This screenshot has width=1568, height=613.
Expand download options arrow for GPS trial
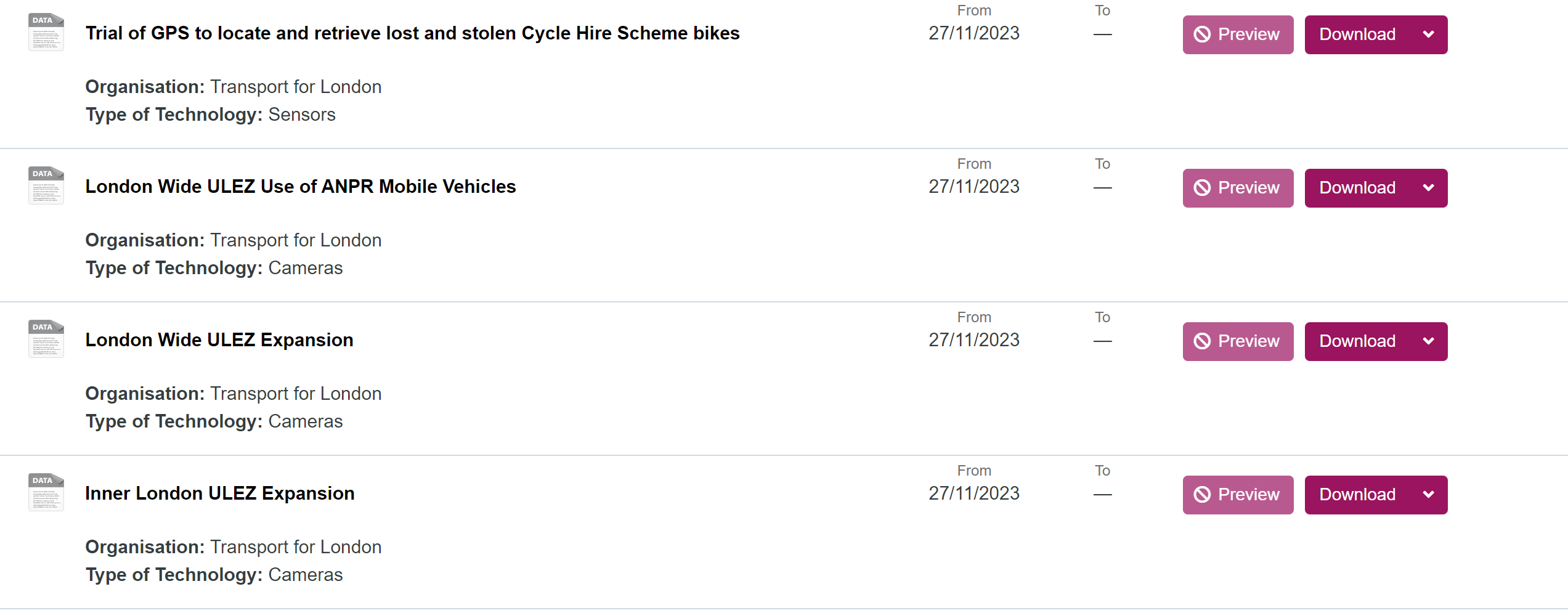tap(1429, 35)
